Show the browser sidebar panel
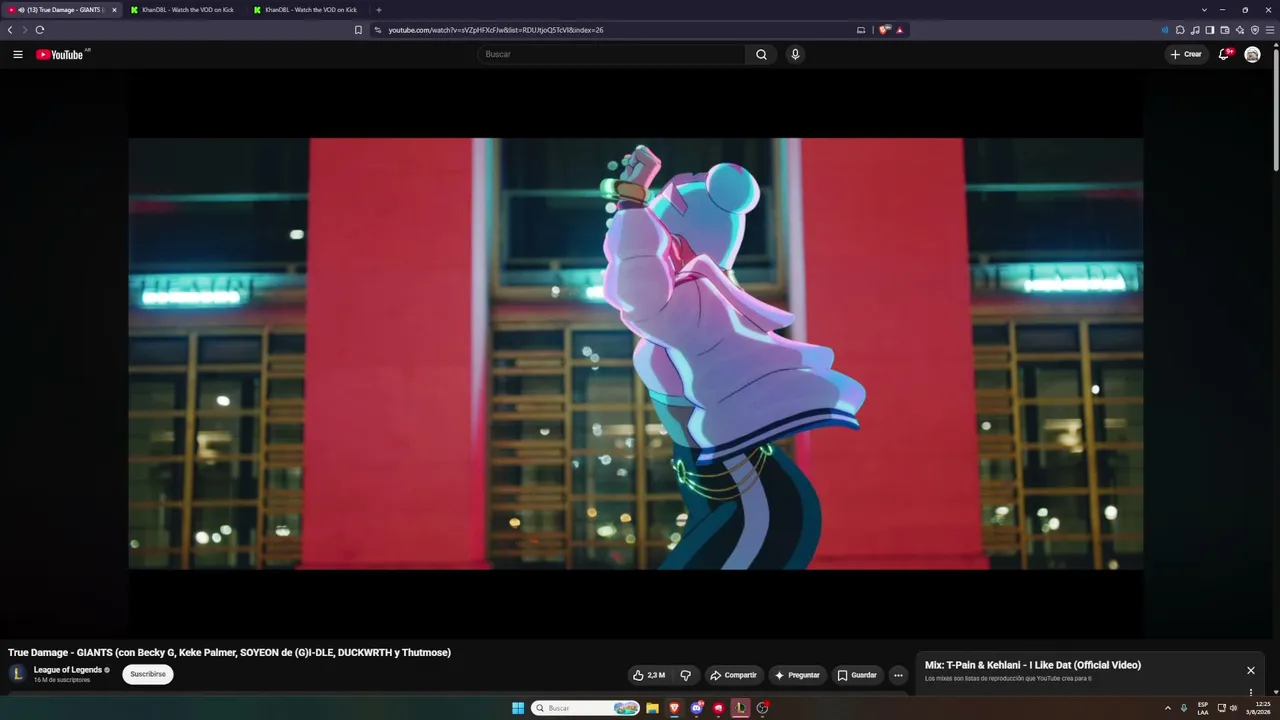1280x720 pixels. click(x=1210, y=30)
